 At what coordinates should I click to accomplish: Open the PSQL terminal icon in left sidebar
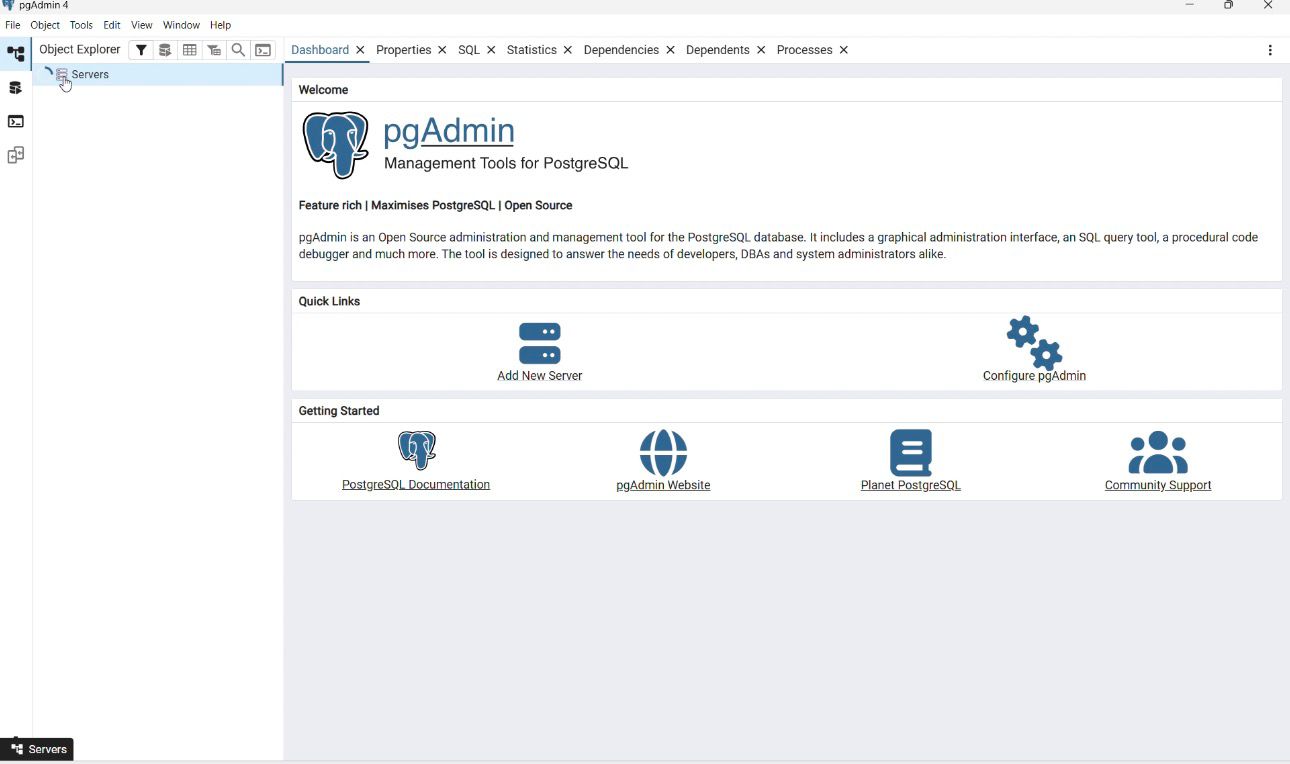point(16,121)
